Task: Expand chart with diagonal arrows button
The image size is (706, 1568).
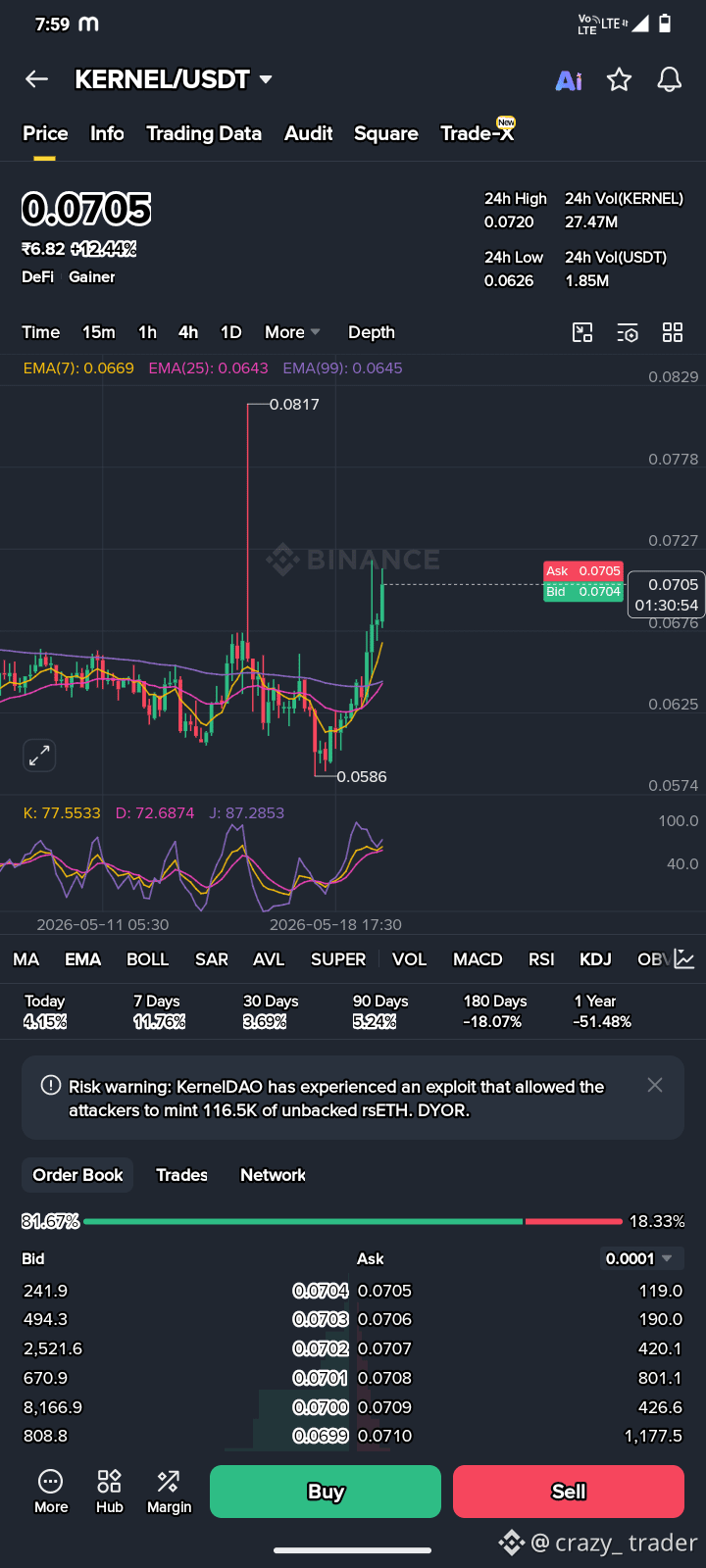Action: tap(39, 756)
